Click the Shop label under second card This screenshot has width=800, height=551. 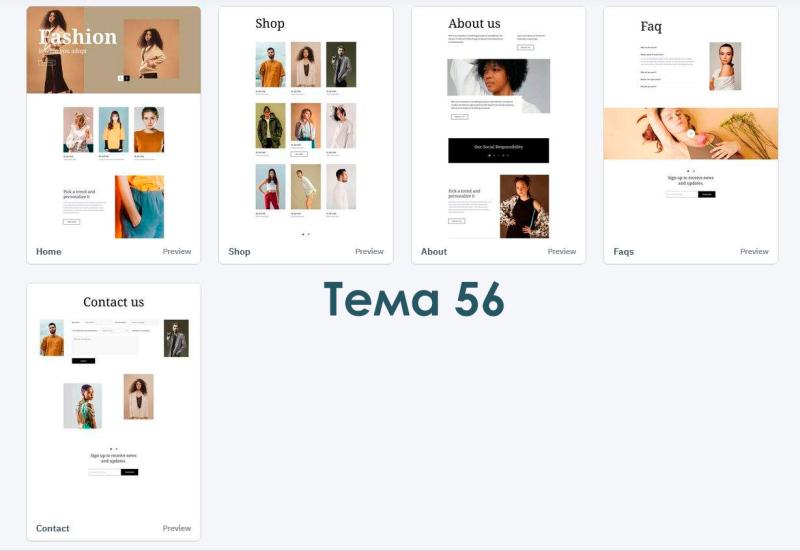(239, 252)
